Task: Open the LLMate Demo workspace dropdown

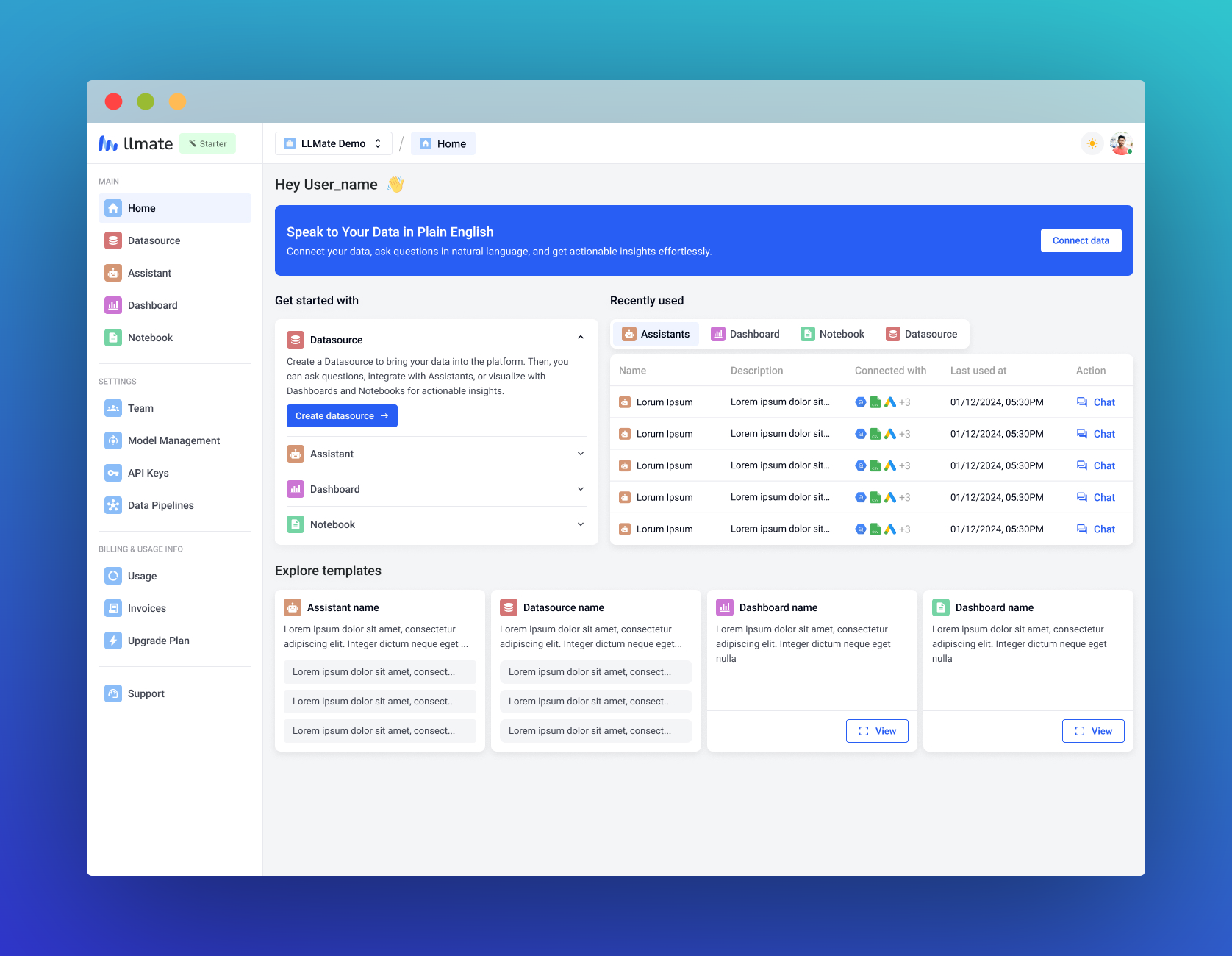Action: [x=333, y=143]
